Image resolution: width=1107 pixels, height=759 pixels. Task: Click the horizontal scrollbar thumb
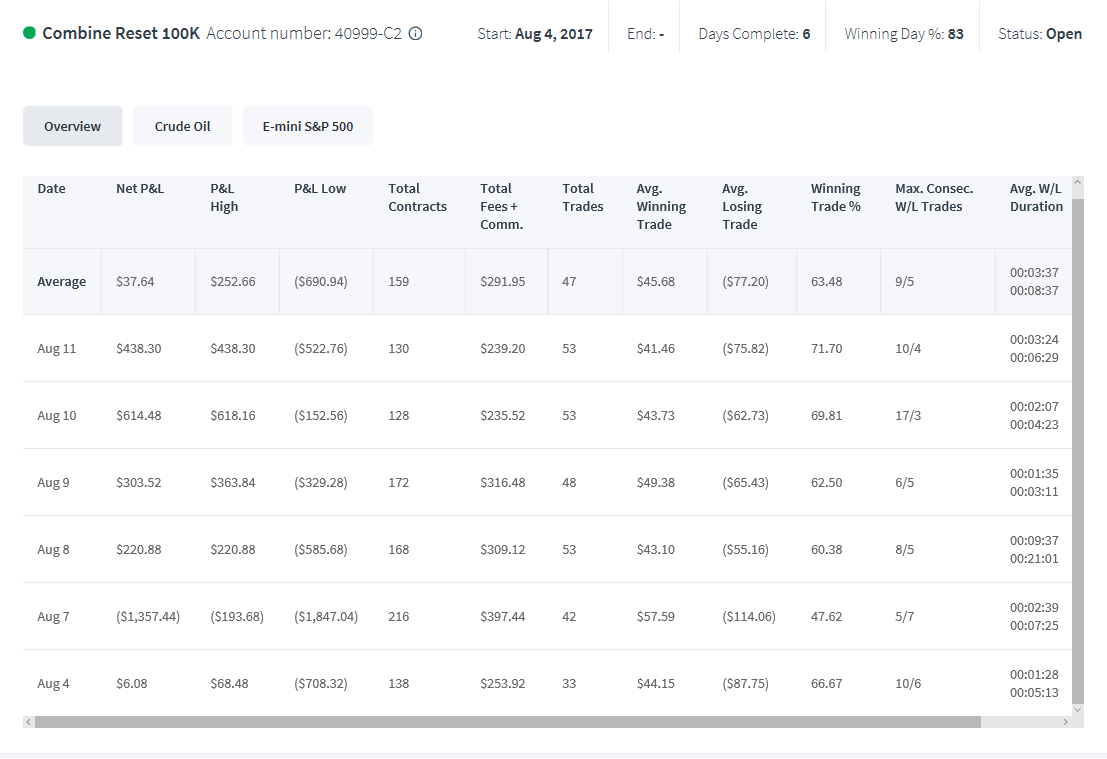tap(508, 722)
